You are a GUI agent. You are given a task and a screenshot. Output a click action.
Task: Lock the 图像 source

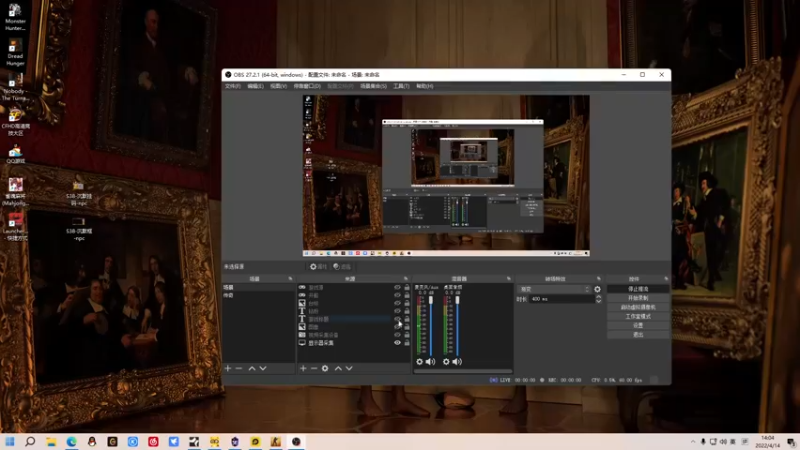pos(407,327)
